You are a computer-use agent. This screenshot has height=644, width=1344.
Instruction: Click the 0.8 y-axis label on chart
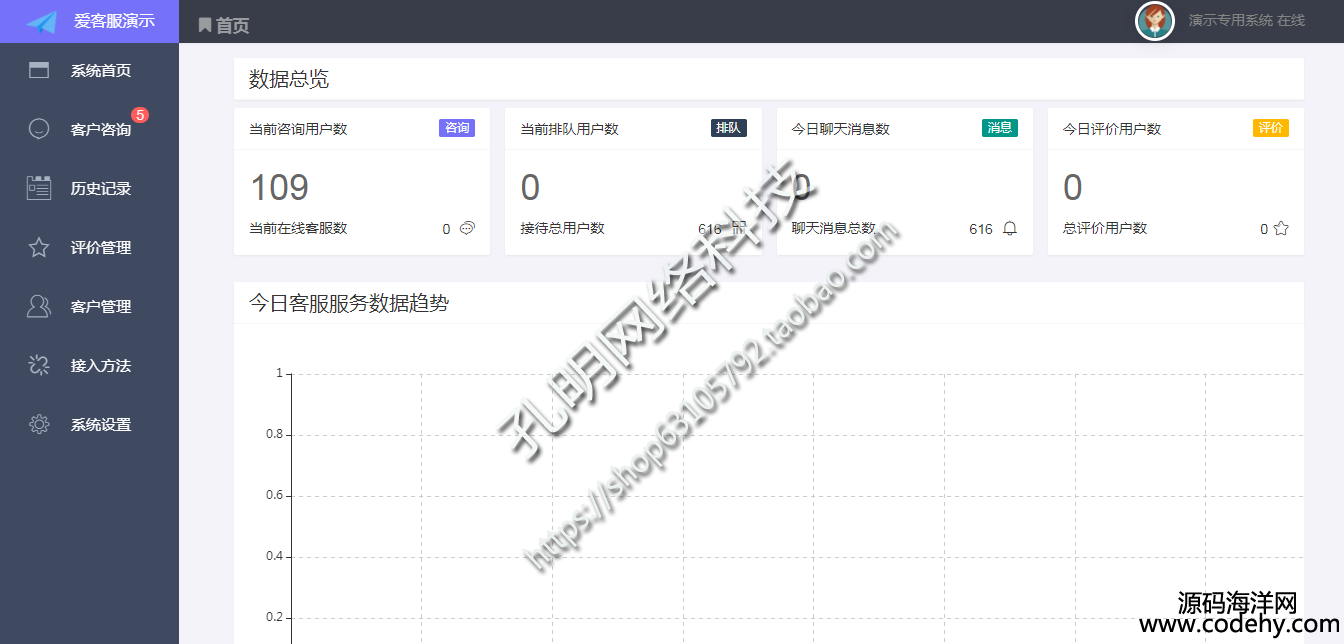pyautogui.click(x=273, y=435)
